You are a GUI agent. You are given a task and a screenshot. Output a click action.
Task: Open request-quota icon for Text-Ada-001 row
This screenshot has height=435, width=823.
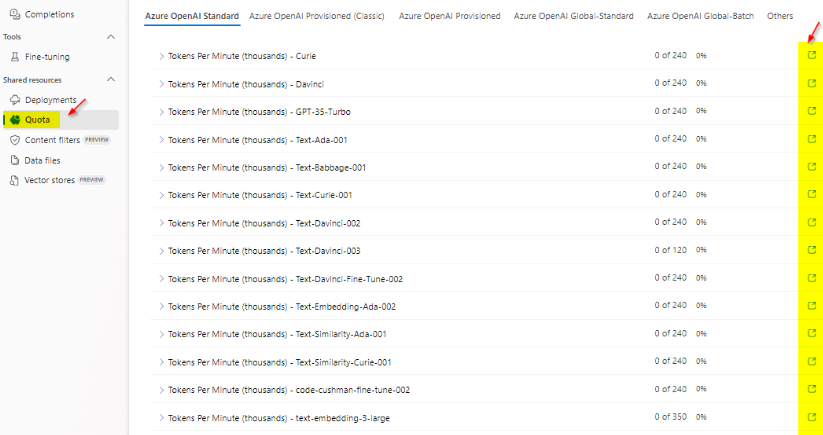pos(811,139)
